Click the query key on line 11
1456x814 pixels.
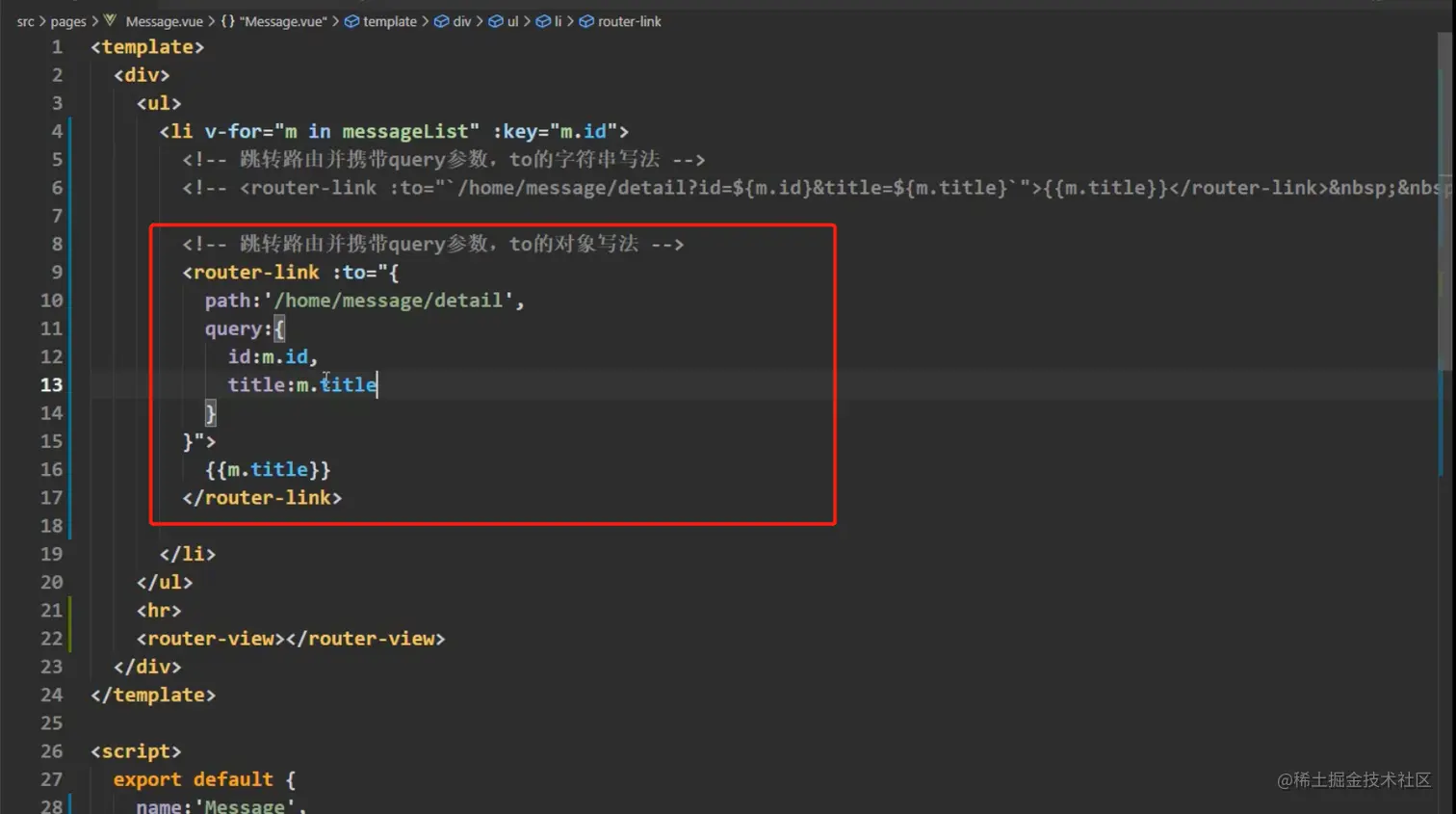pos(233,328)
